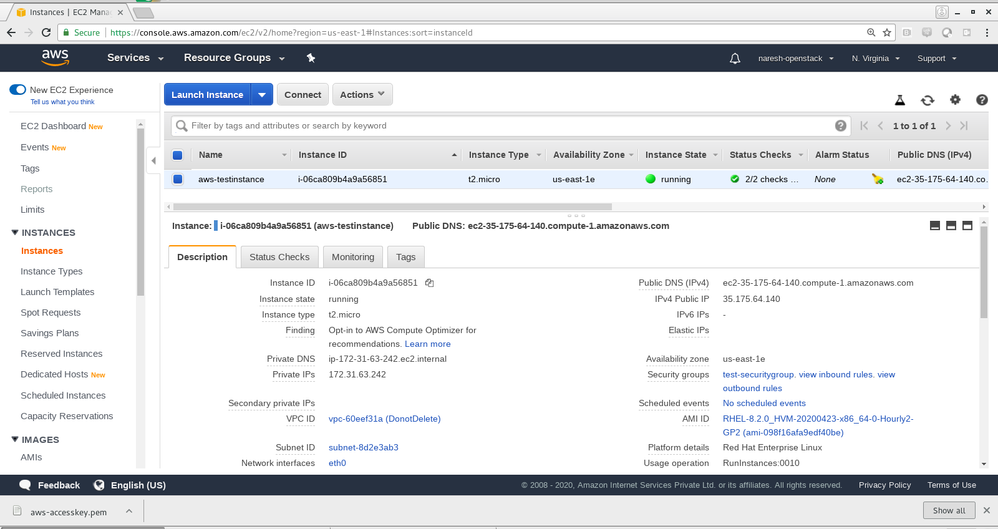998x529 pixels.
Task: Click the help question mark icon
Action: (982, 100)
